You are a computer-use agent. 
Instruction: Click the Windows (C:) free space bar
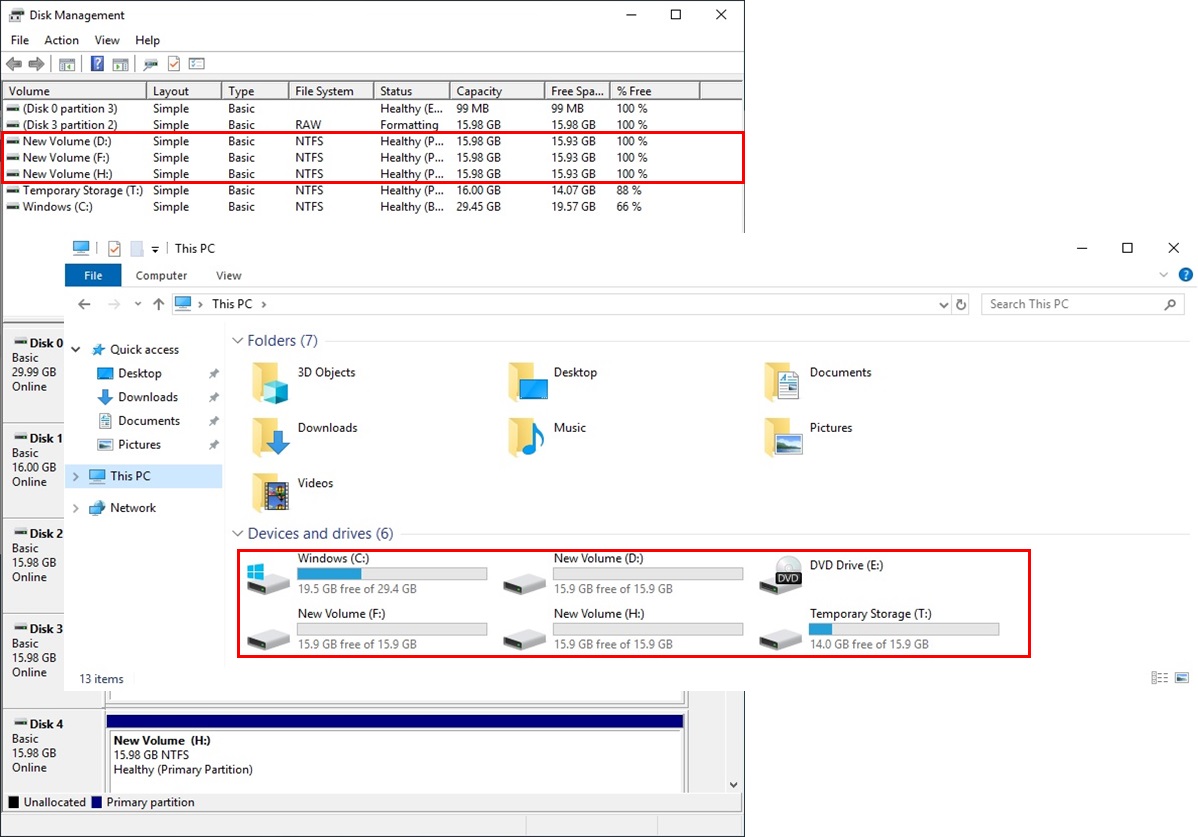(x=392, y=573)
